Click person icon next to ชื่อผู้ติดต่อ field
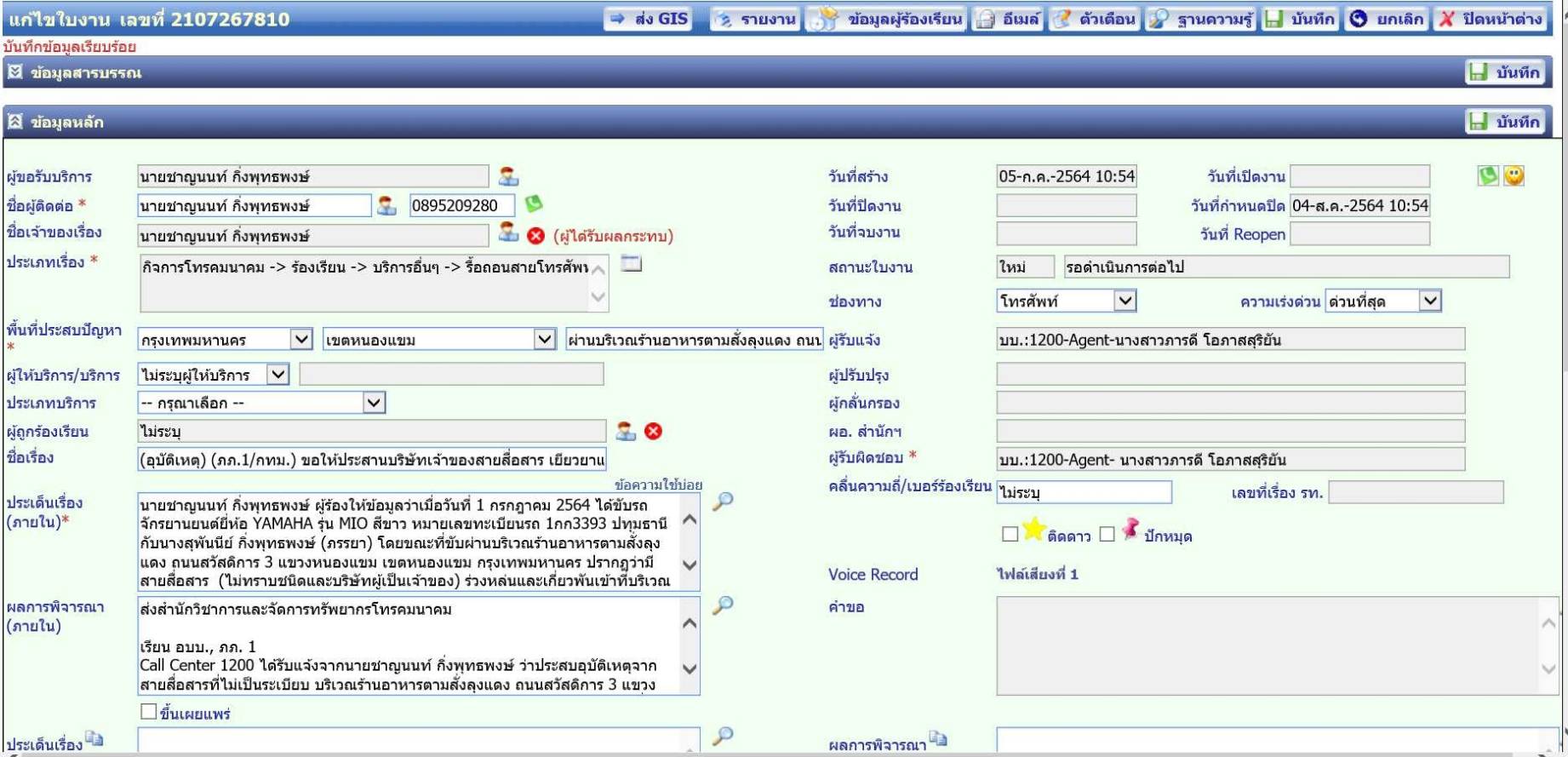Screen dimensions: 1568x757 click(386, 205)
